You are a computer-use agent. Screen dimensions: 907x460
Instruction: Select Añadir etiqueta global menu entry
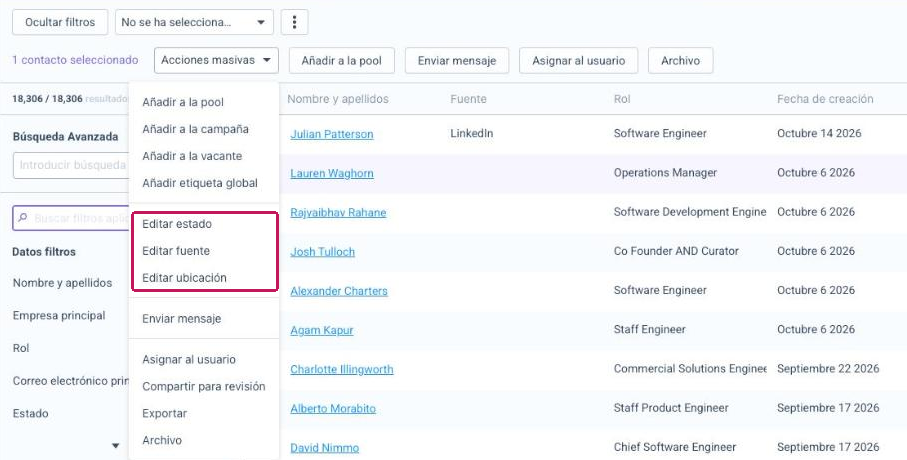tap(200, 183)
